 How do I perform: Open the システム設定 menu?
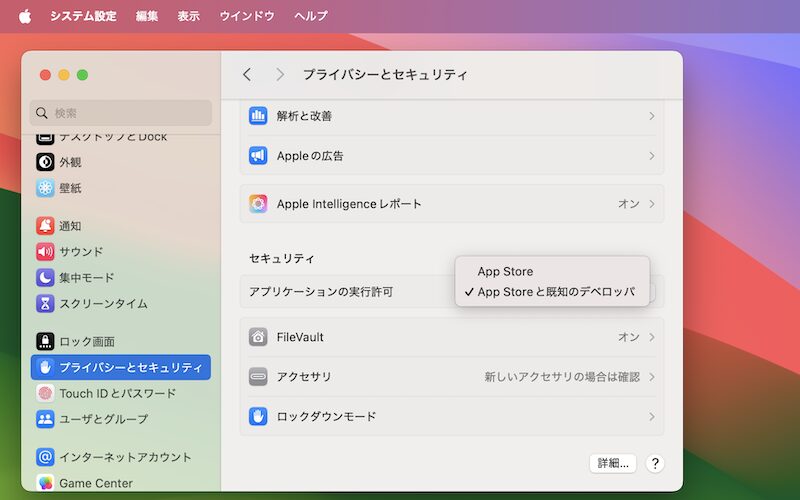click(x=83, y=16)
